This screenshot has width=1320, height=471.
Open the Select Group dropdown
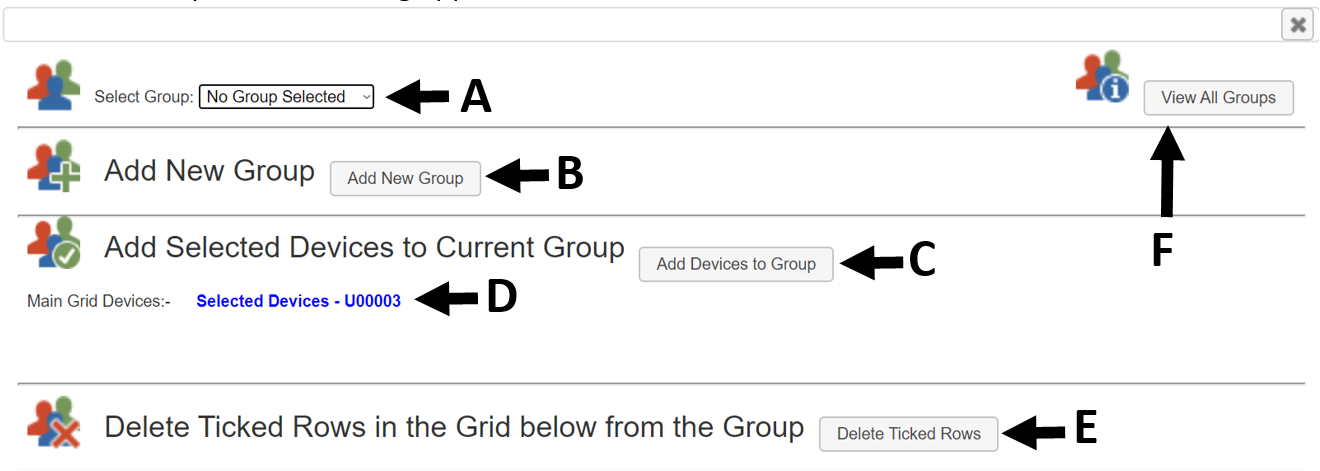[286, 97]
